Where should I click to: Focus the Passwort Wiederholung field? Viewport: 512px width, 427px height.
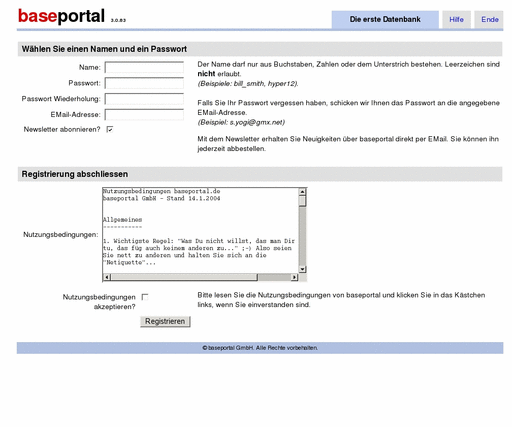(144, 99)
